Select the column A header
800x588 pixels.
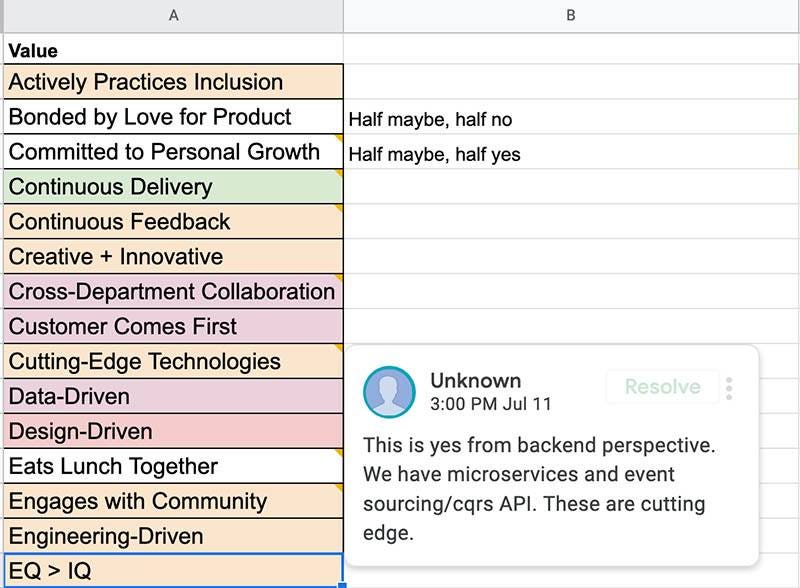click(x=173, y=16)
